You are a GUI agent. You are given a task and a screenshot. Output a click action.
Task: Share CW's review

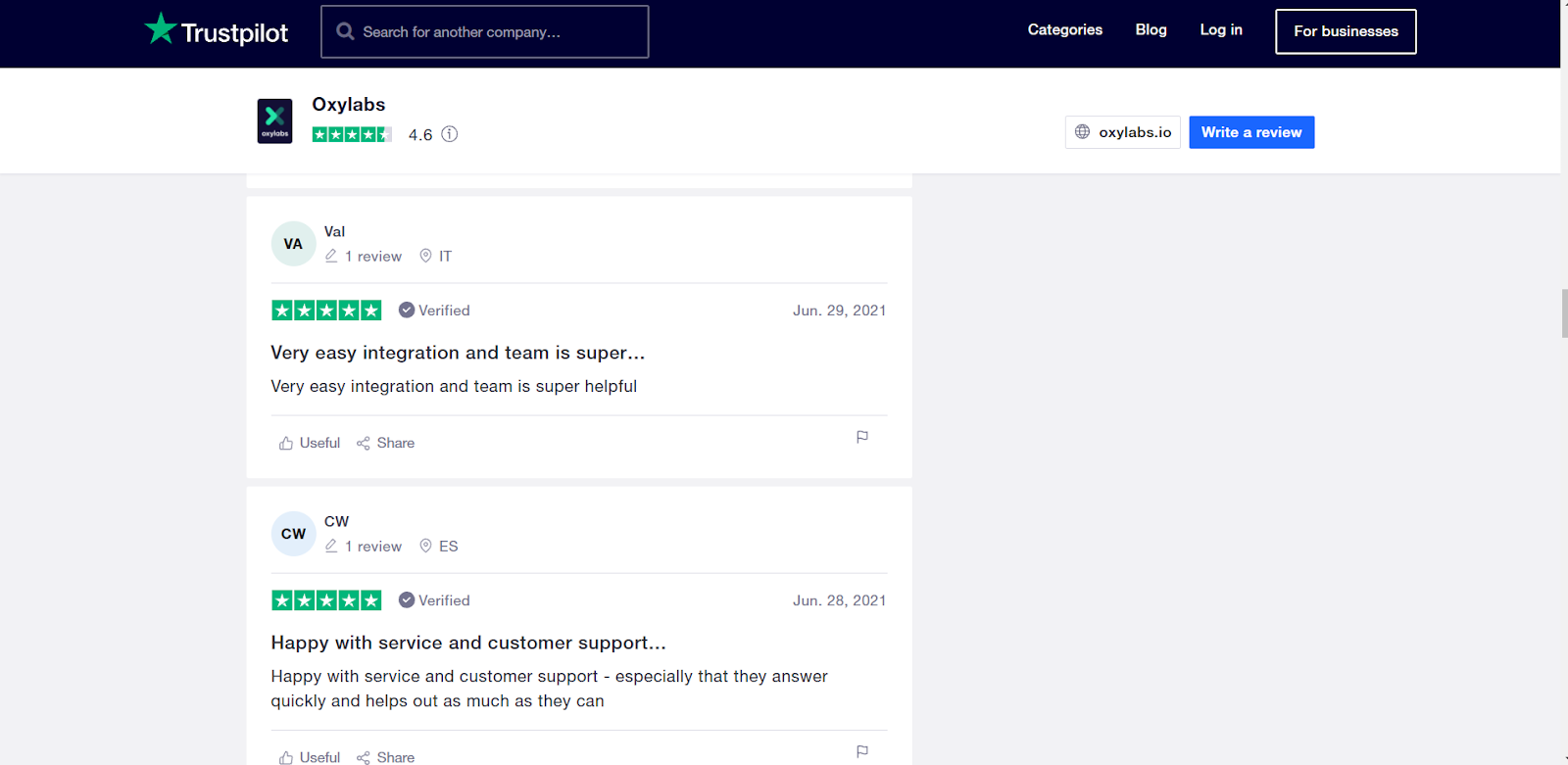tap(385, 757)
